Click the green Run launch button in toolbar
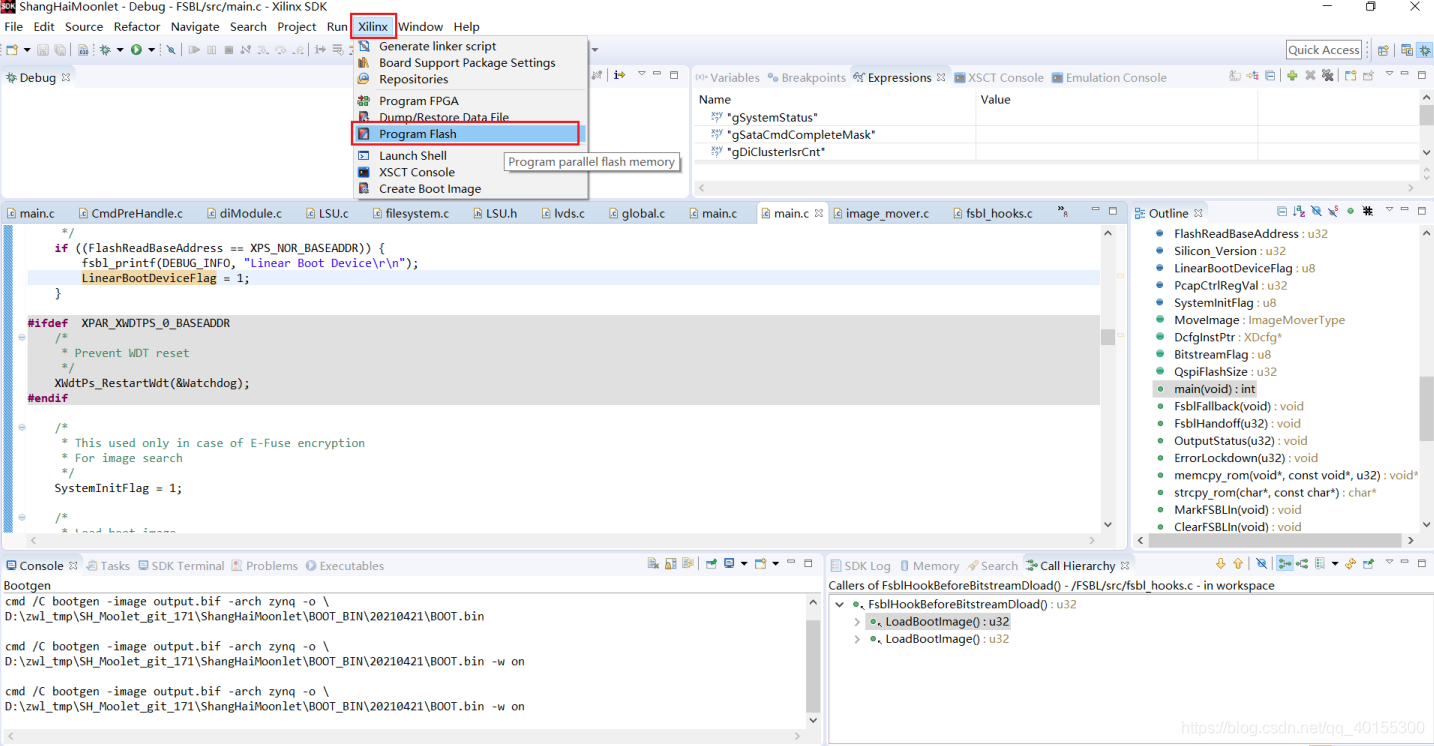This screenshot has height=746, width=1434. click(x=136, y=50)
